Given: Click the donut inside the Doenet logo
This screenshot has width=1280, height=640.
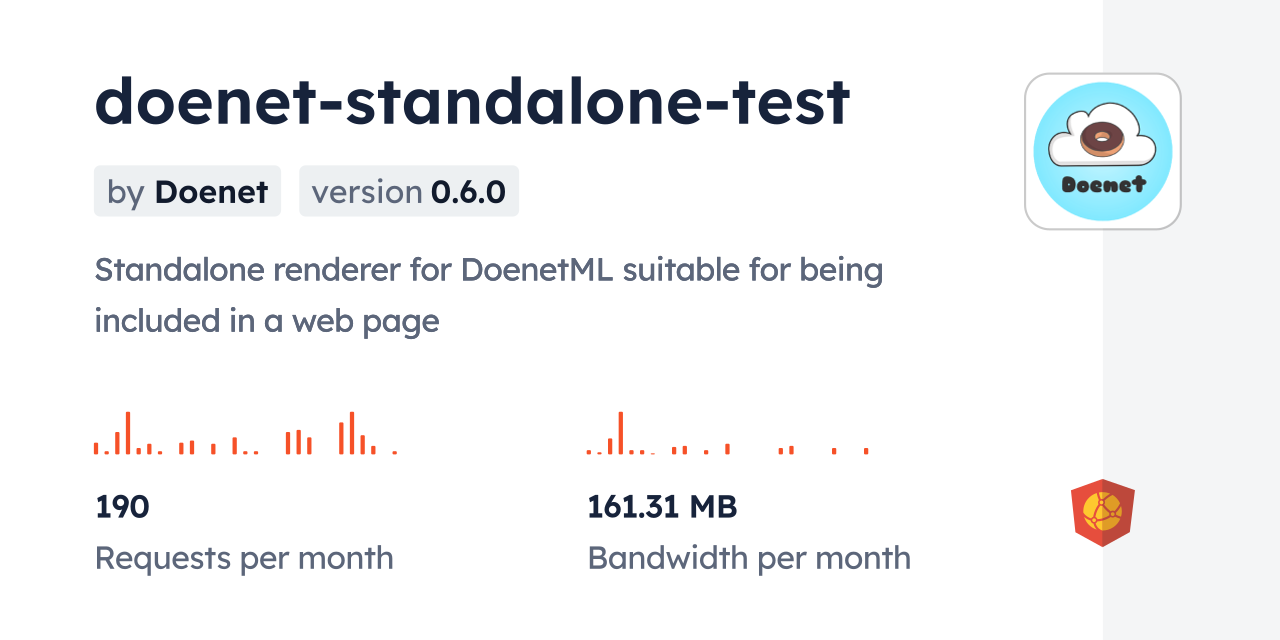Looking at the screenshot, I should pyautogui.click(x=1102, y=139).
